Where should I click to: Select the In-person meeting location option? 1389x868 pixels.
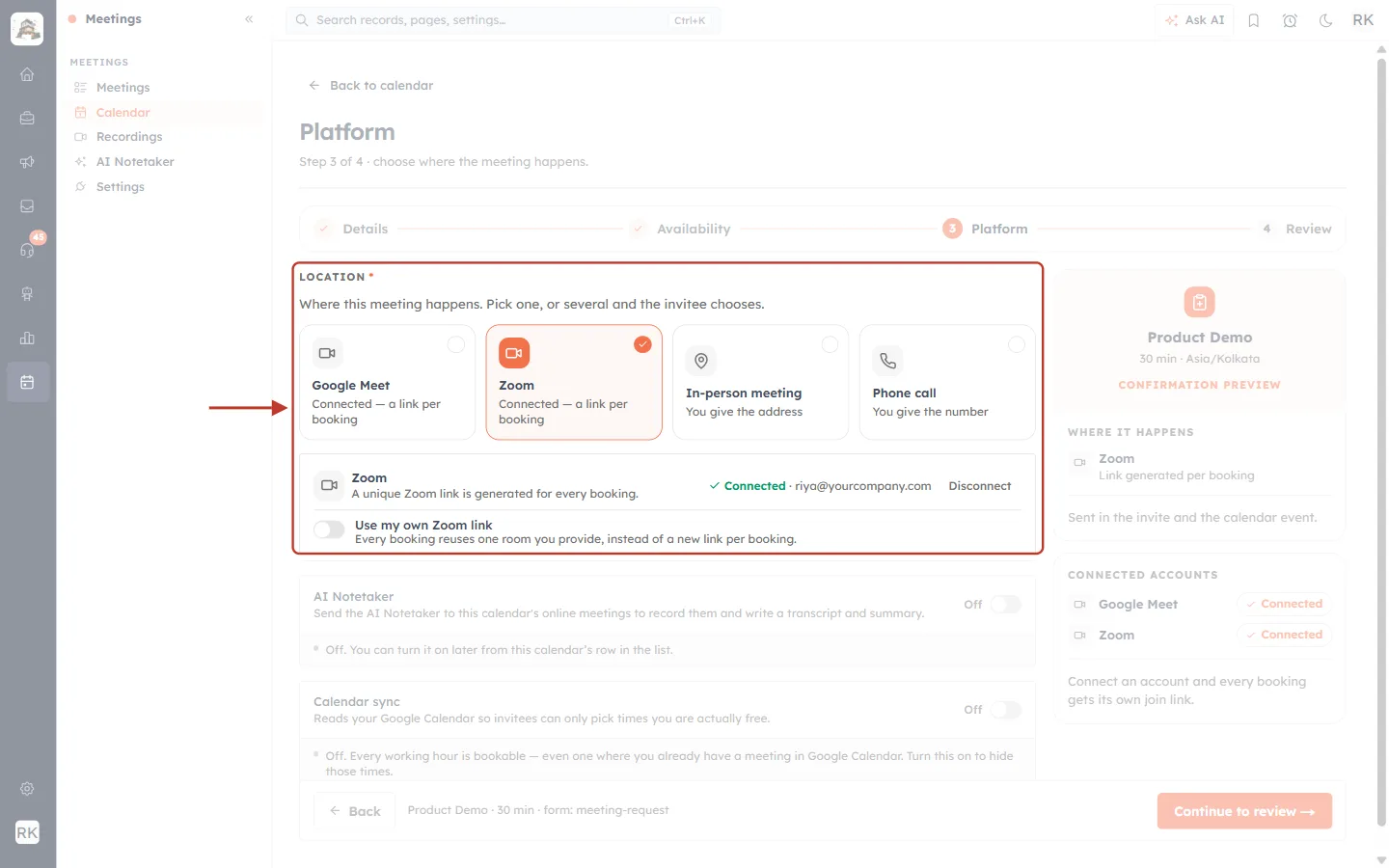[760, 382]
